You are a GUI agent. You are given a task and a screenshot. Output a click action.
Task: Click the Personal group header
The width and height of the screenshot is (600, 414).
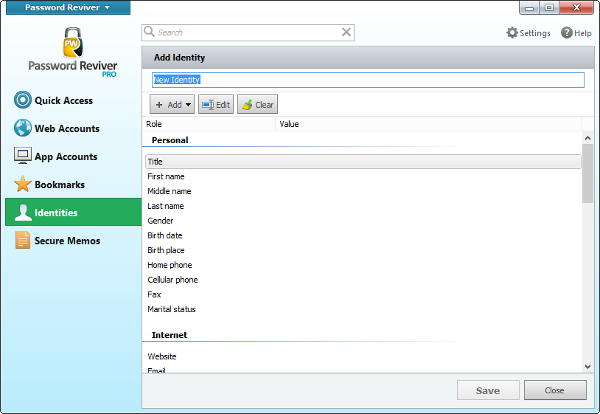pyautogui.click(x=170, y=140)
